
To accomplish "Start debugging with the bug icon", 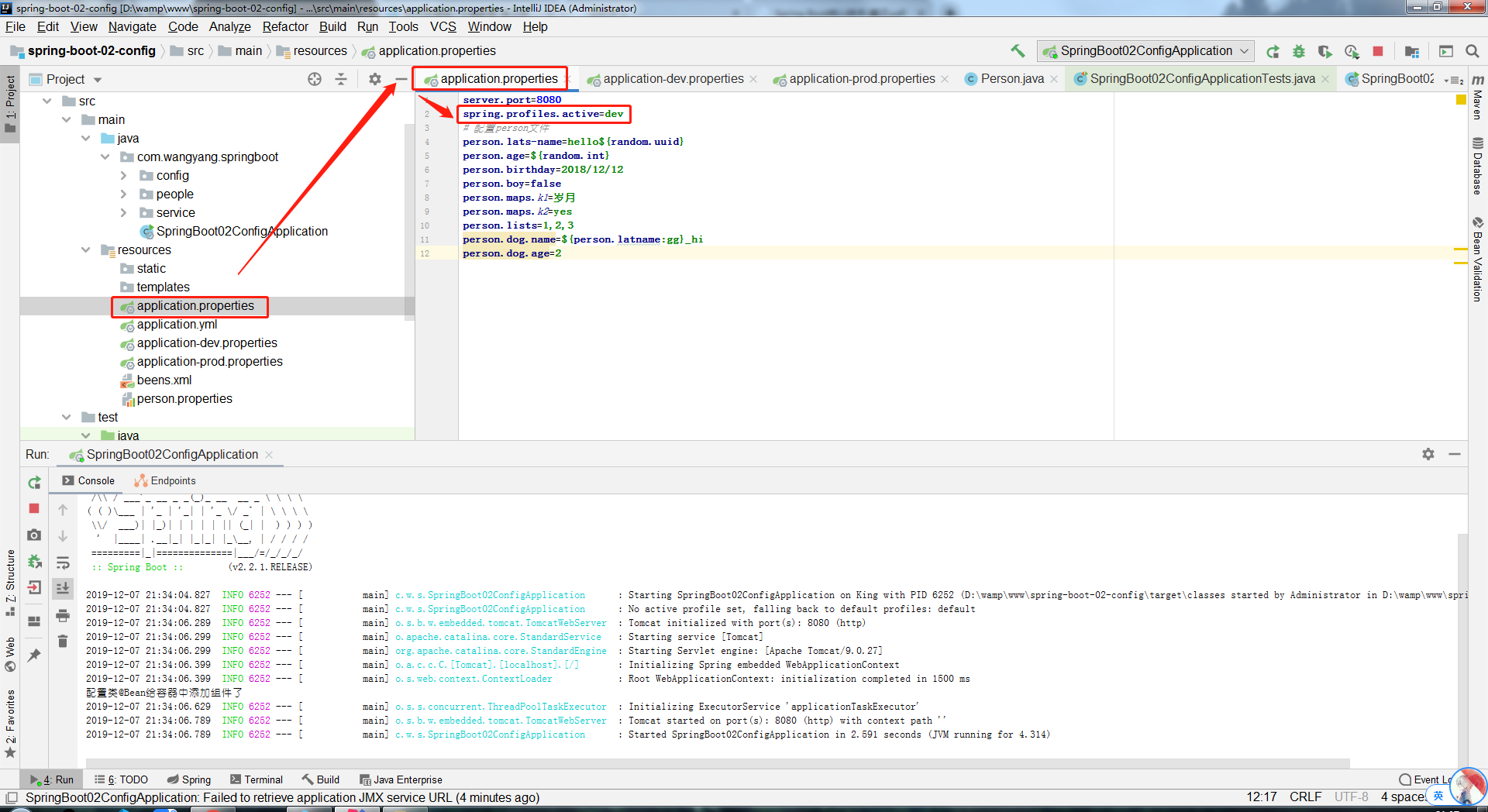I will tap(1299, 51).
